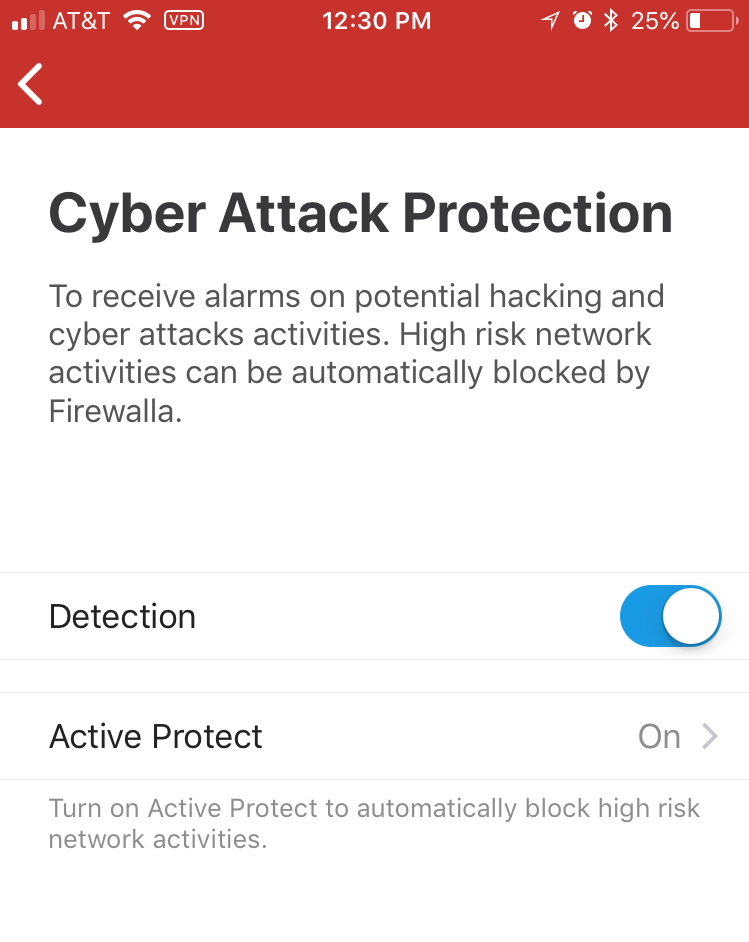Viewport: 749px width, 942px height.
Task: Tap the 12:30 PM clock
Action: pos(377,21)
